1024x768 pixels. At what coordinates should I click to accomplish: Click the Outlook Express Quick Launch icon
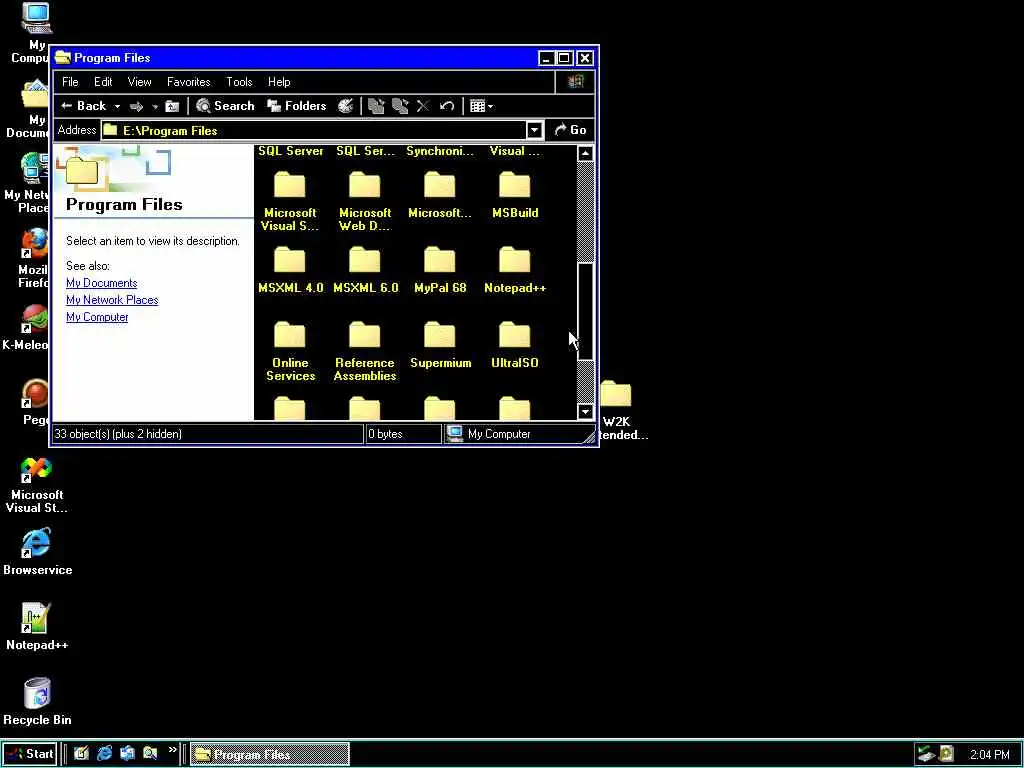(127, 754)
